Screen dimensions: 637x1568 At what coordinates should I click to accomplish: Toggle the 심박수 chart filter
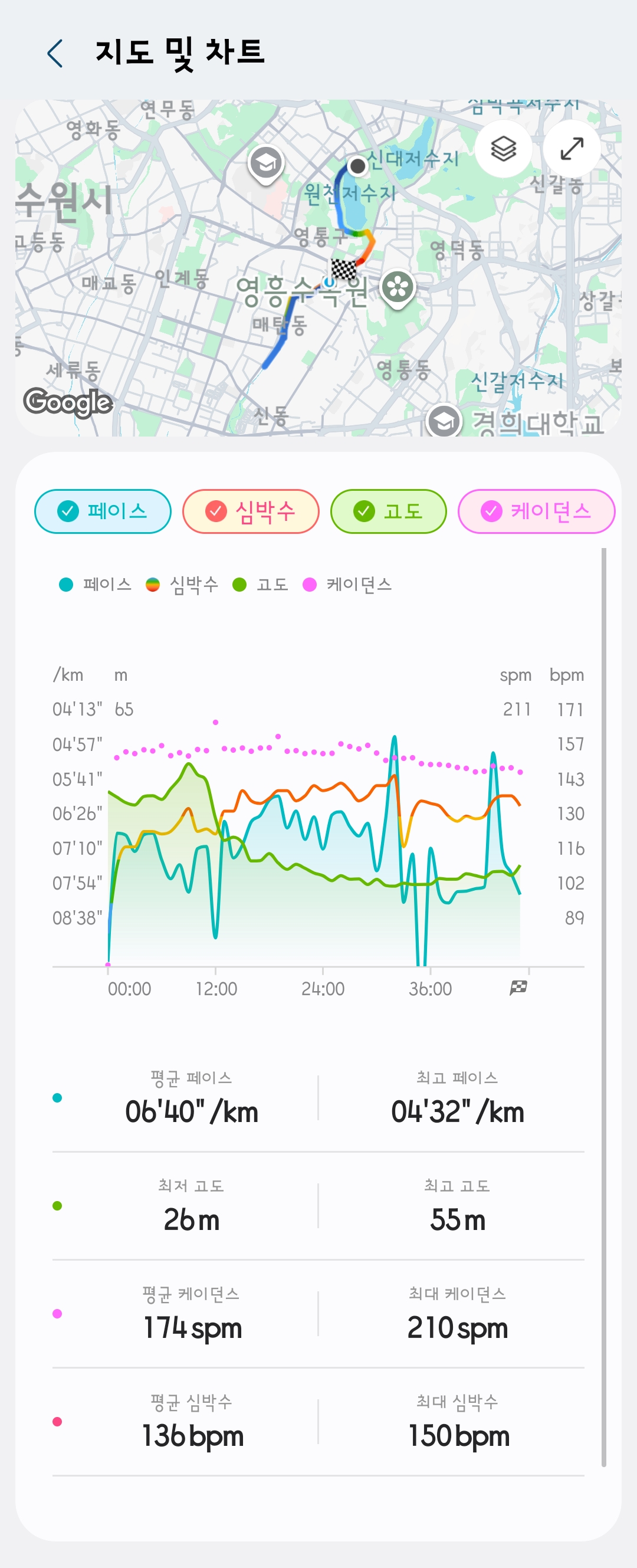251,511
